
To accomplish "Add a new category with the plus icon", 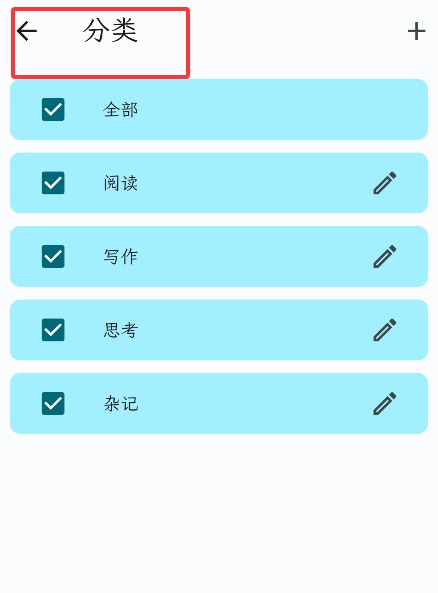I will [x=416, y=31].
